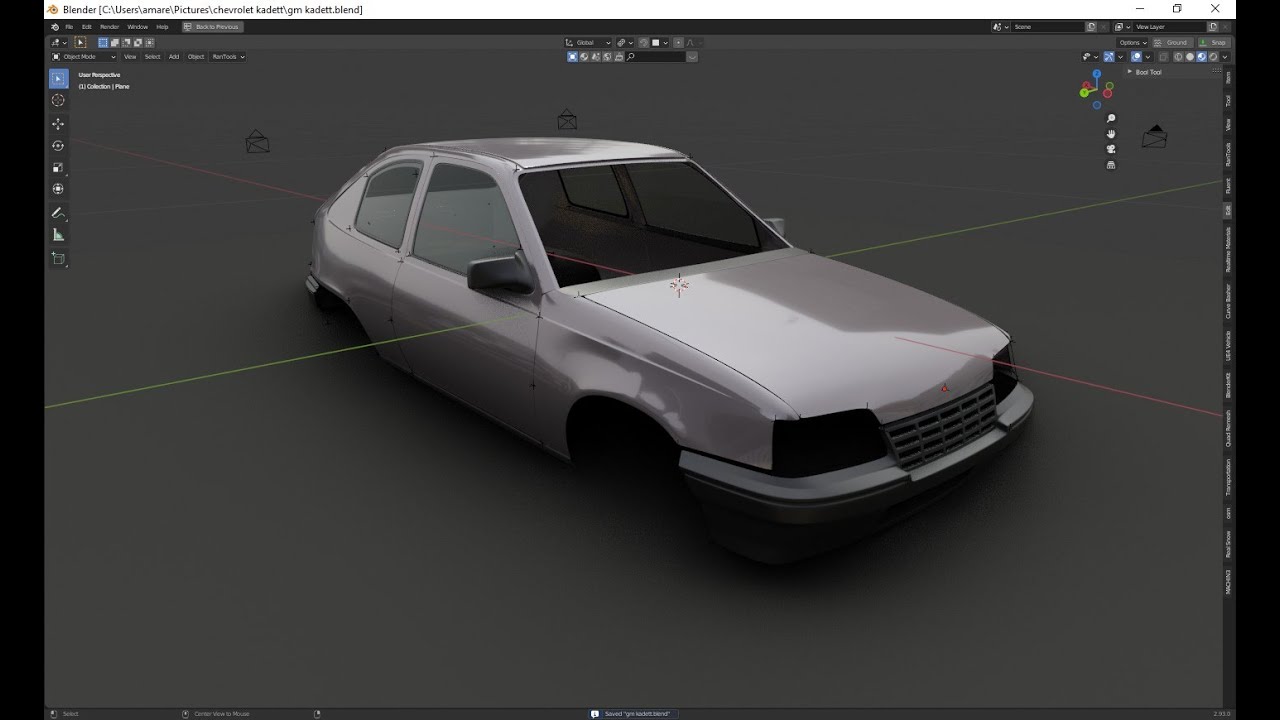Click the pan view hand icon
Screen dimensions: 1280x720
tap(1111, 134)
